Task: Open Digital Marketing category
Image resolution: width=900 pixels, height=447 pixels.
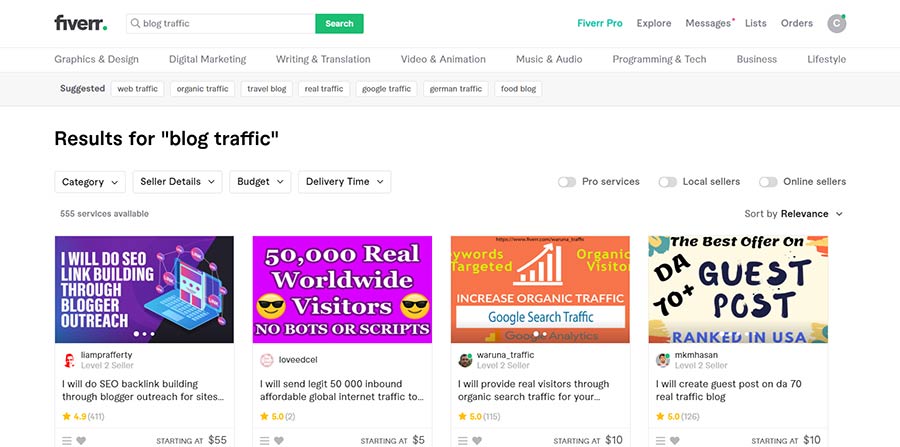Action: pos(207,59)
